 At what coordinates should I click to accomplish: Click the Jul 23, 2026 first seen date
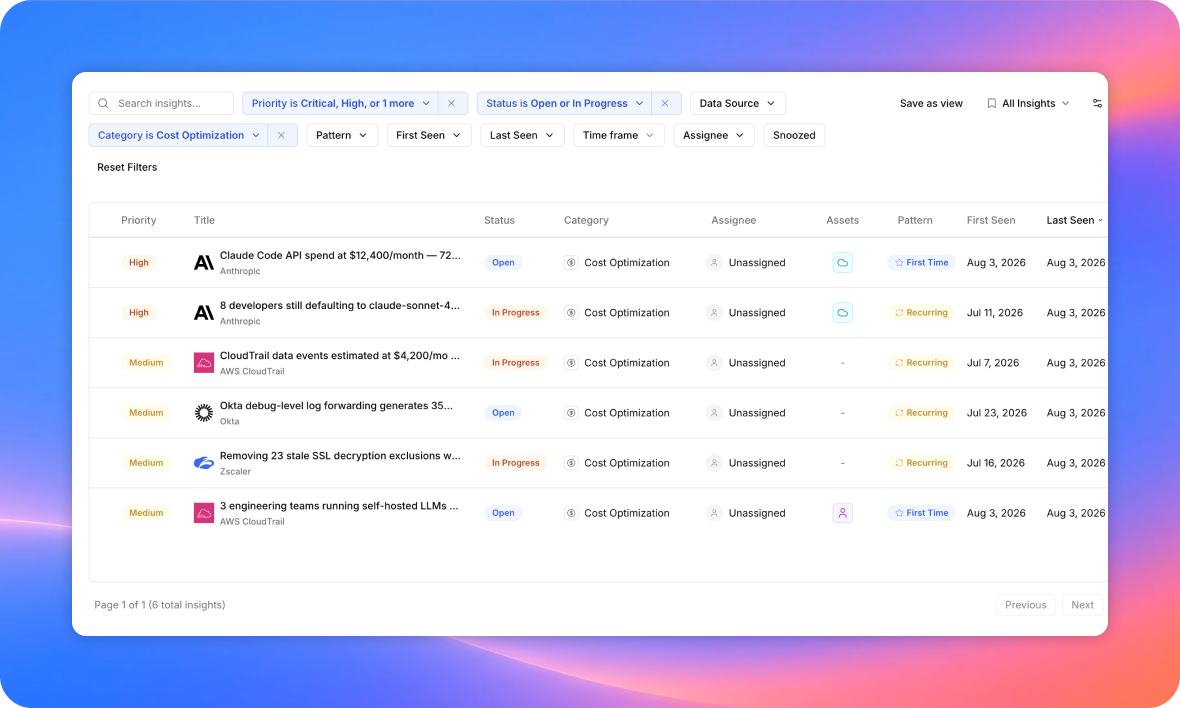click(997, 412)
